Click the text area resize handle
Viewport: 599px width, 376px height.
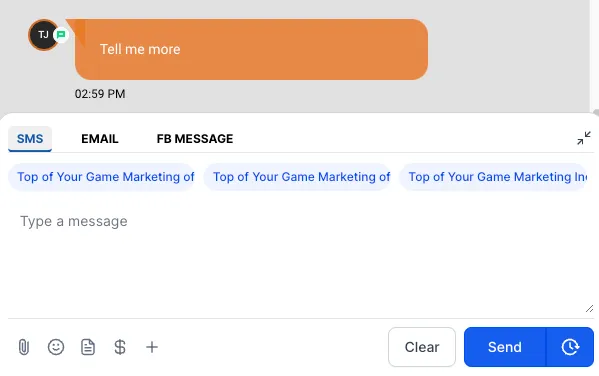click(x=589, y=308)
